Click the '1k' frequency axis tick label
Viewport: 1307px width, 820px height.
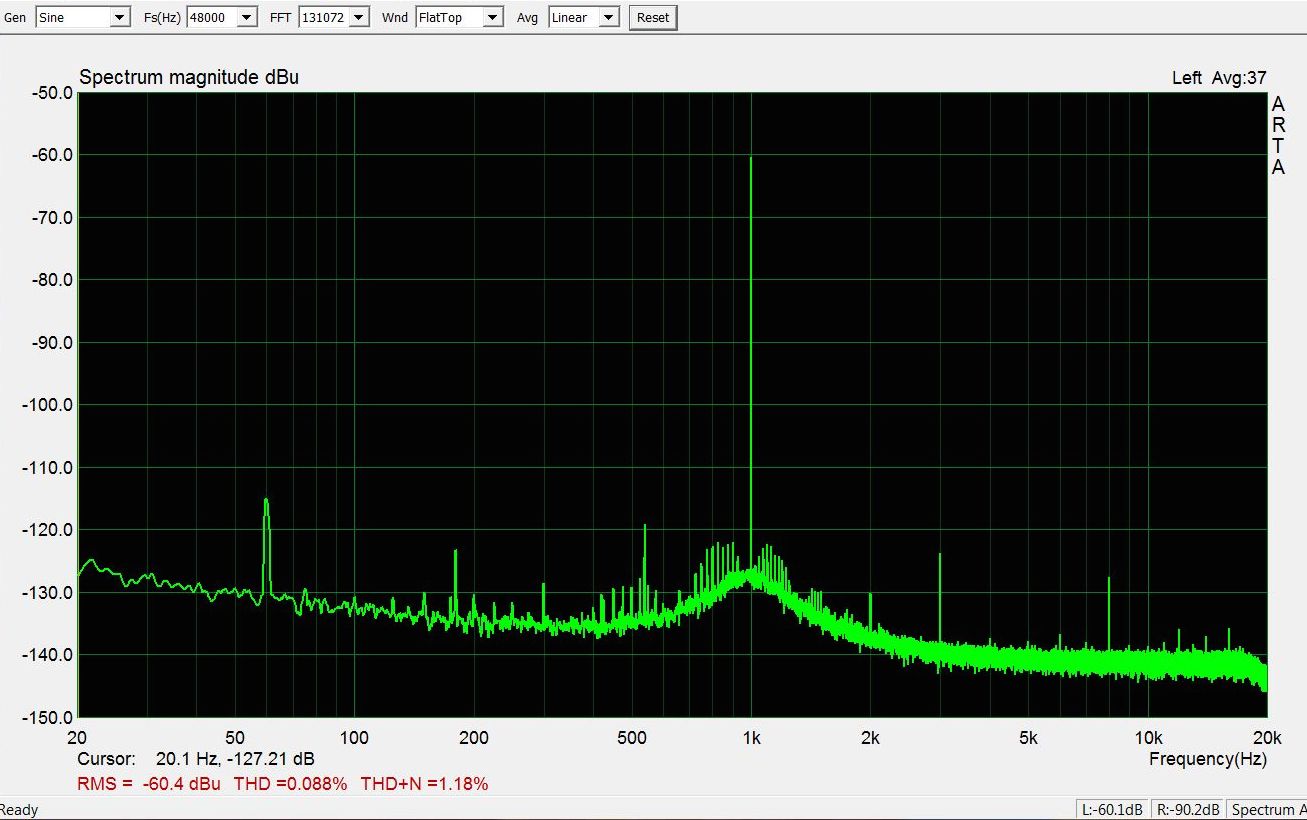(x=751, y=738)
